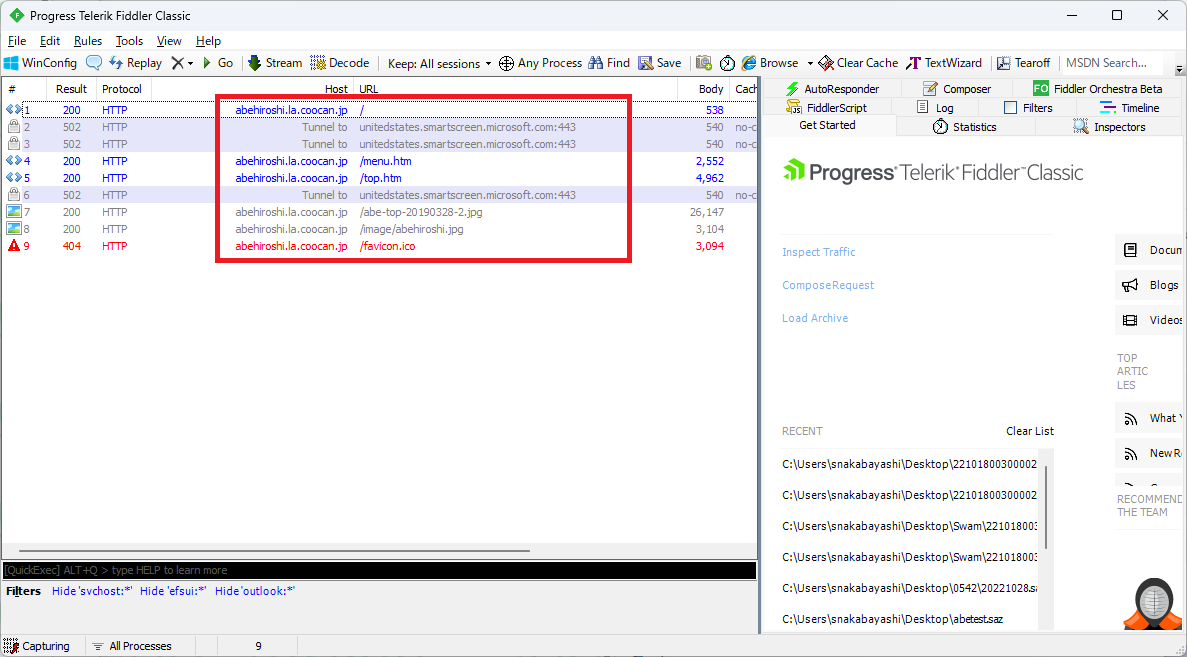Screen dimensions: 1187x657
Task: Click the Go resume button
Action: [218, 63]
